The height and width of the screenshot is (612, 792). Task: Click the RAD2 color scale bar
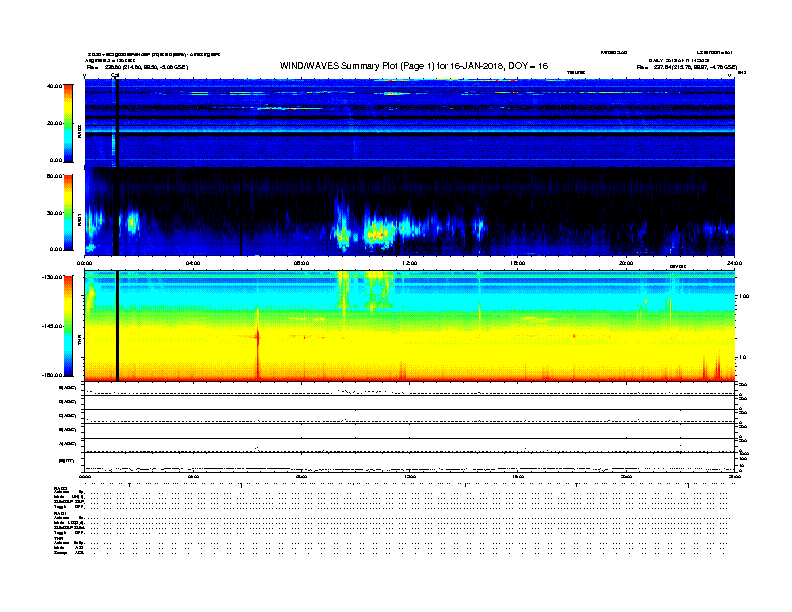pyautogui.click(x=68, y=123)
